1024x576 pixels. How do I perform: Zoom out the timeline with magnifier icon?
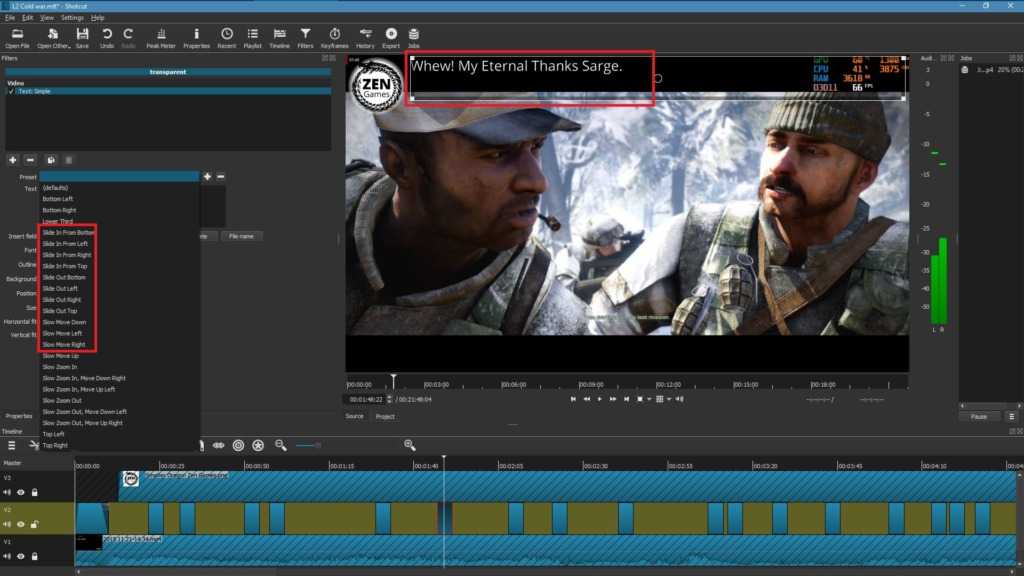[x=281, y=445]
